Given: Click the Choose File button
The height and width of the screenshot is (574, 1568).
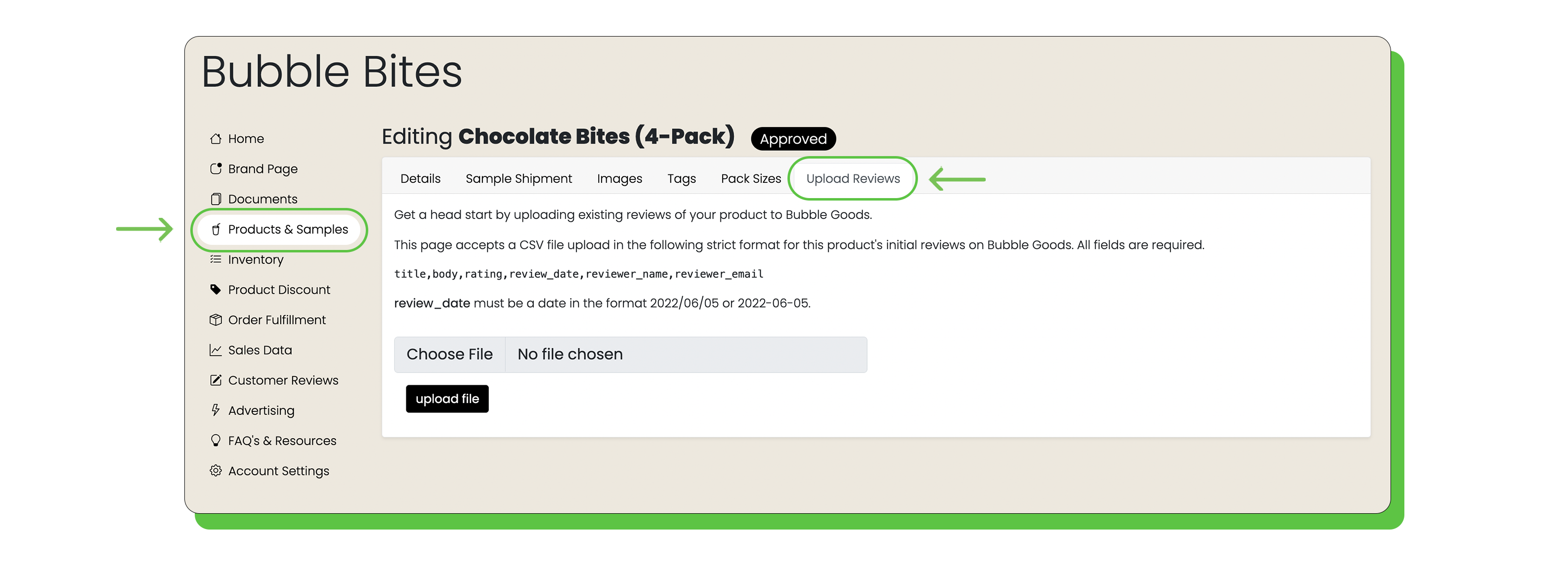Looking at the screenshot, I should pyautogui.click(x=449, y=355).
